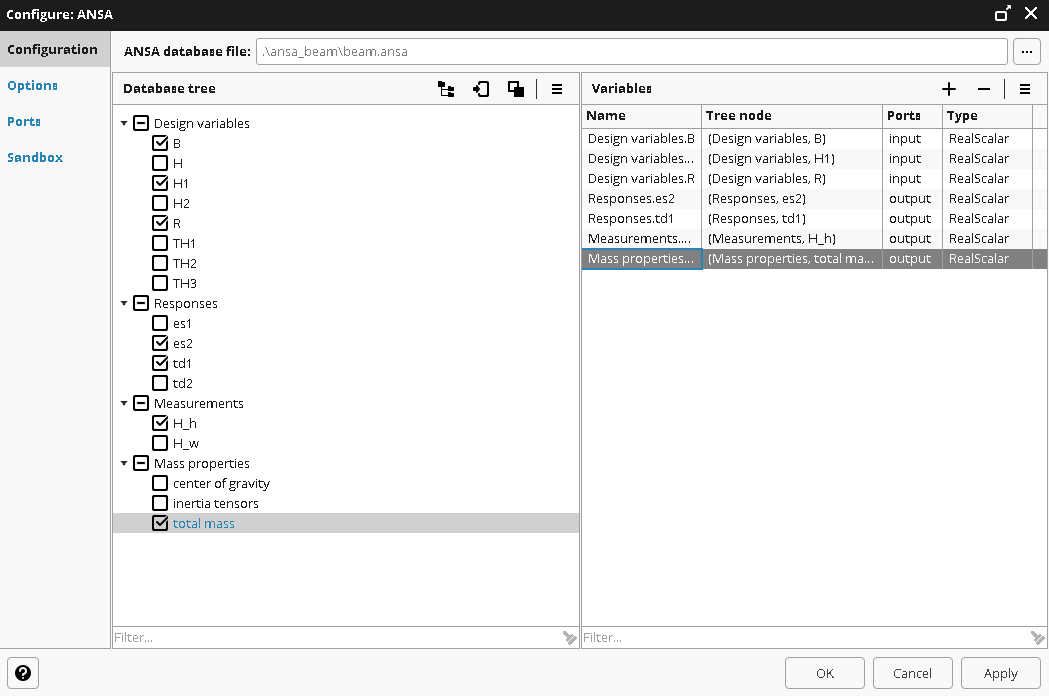Enable the H2 checkbox
Screen dimensions: 1049x696
click(x=160, y=203)
